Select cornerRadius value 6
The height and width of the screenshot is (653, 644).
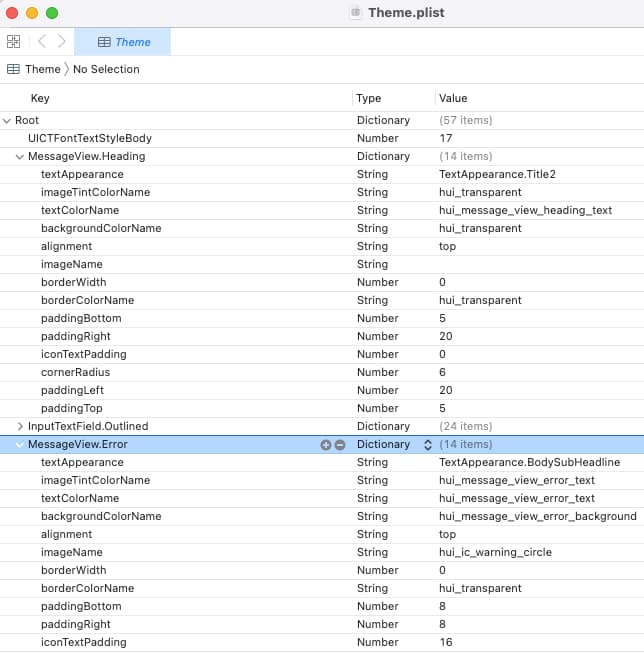pyautogui.click(x=442, y=372)
